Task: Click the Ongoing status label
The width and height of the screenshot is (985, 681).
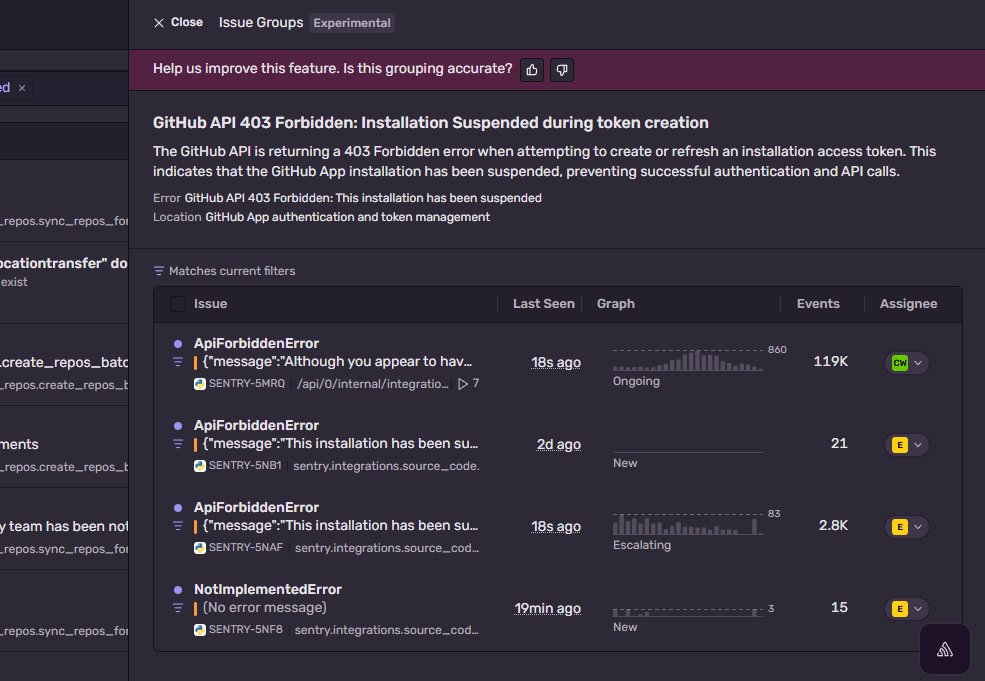Action: (x=636, y=381)
